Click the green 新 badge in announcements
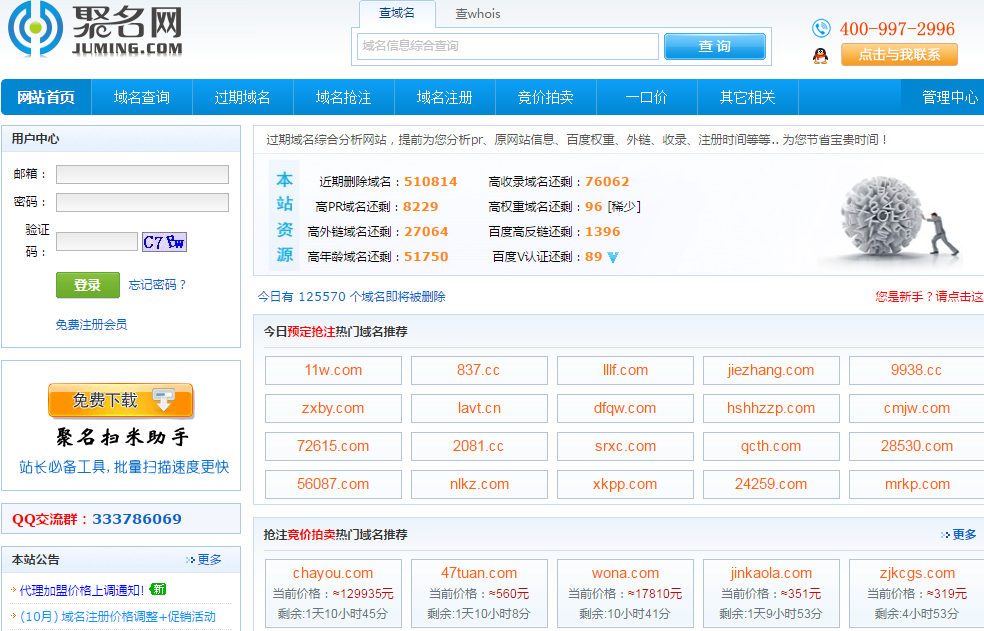The height and width of the screenshot is (631, 984). coord(158,589)
